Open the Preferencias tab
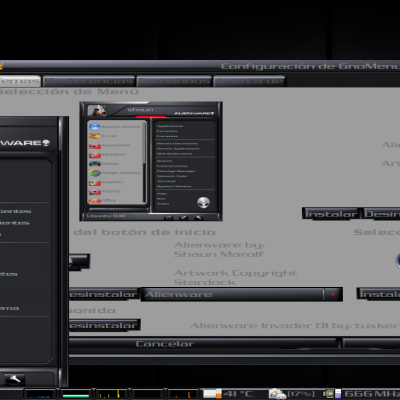 coord(89,81)
